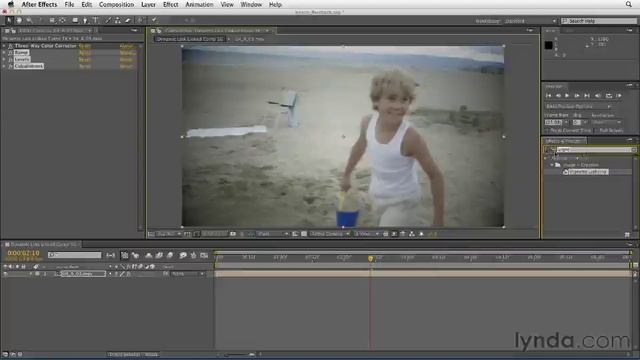Open the Composition menu
640x360 pixels.
(x=116, y=4)
